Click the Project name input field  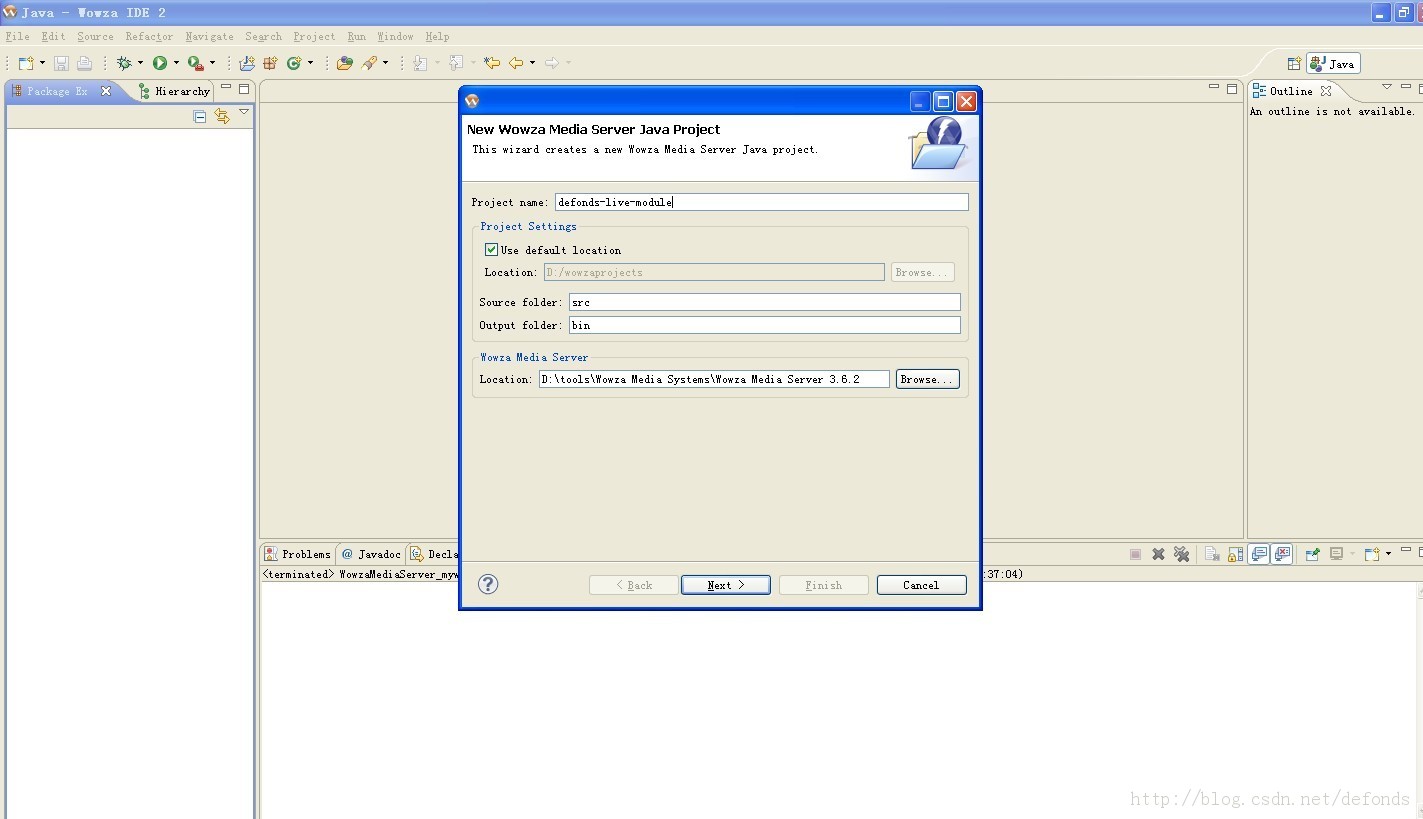(x=762, y=202)
